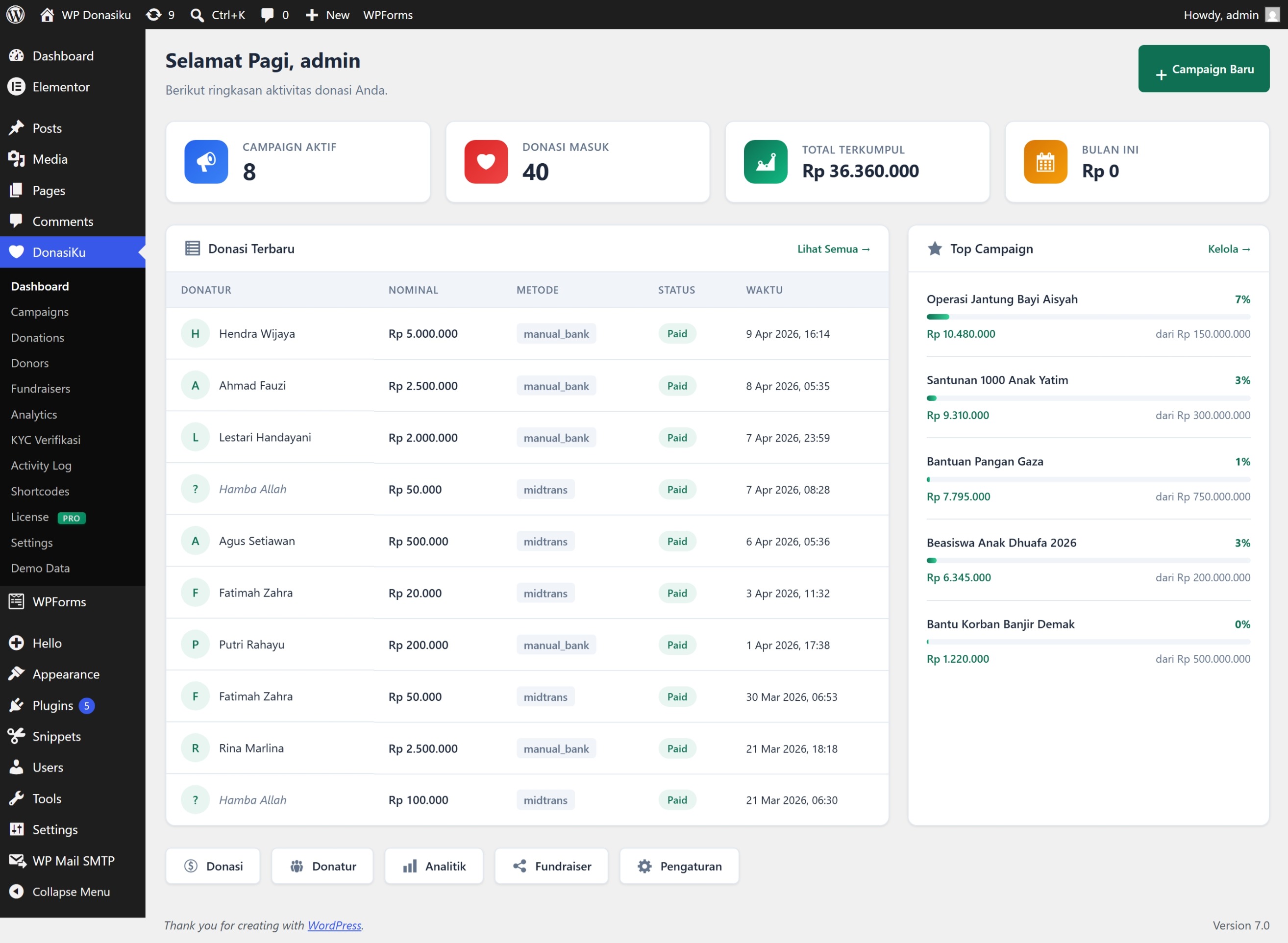Click the Lestari Handayani avatar L

point(195,437)
